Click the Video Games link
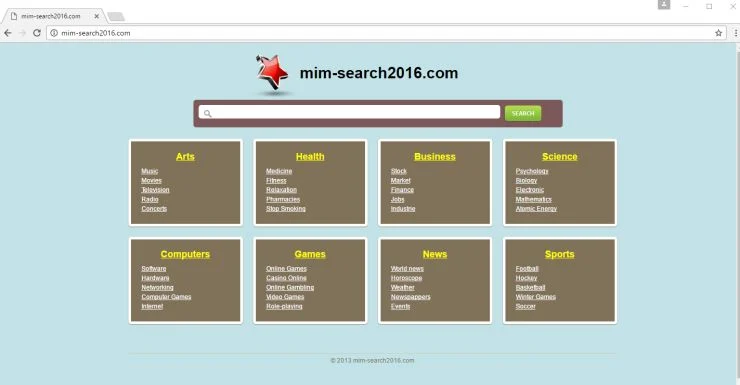The width and height of the screenshot is (740, 385). 285,297
